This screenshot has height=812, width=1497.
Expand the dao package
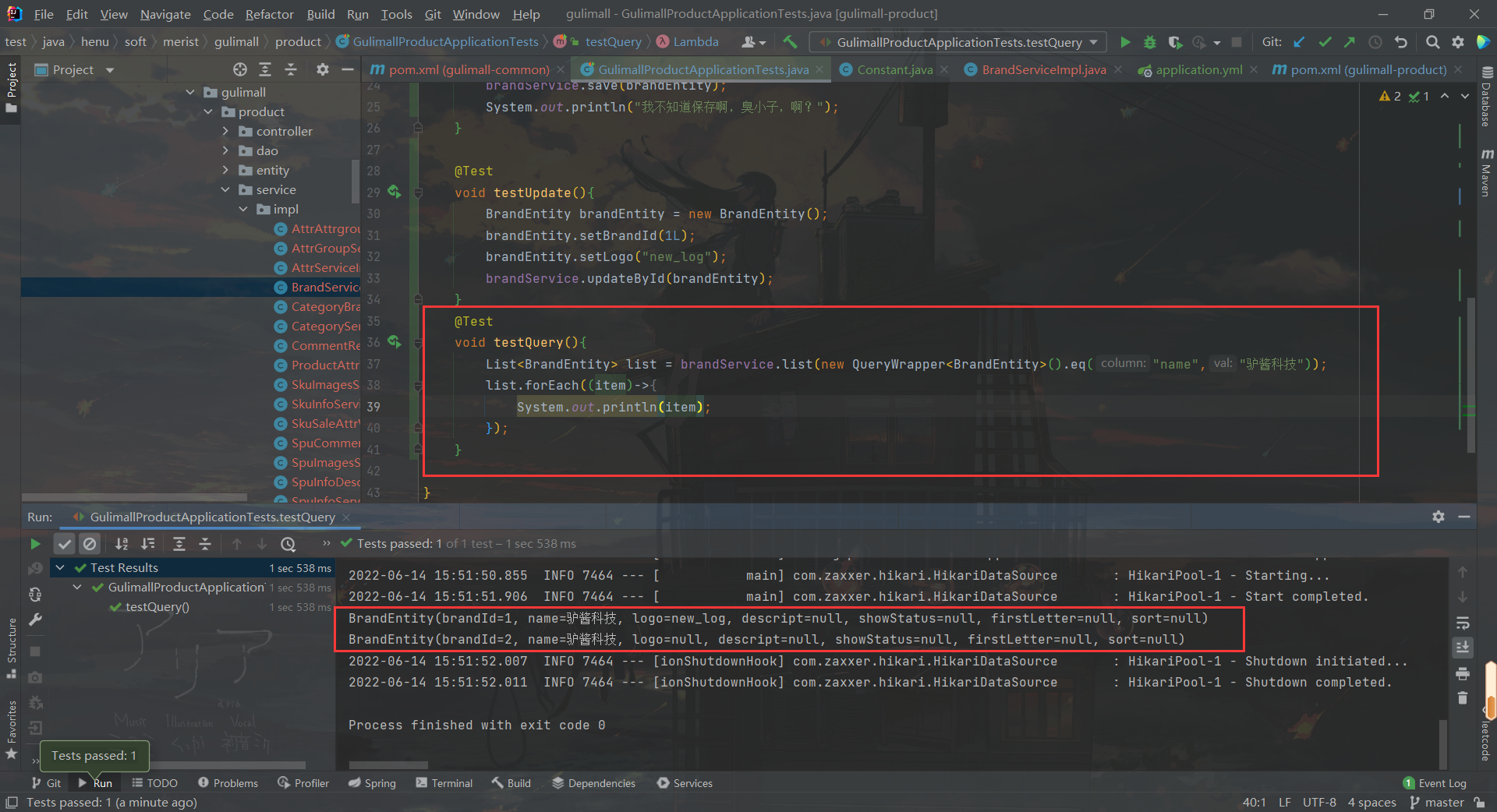pos(226,150)
